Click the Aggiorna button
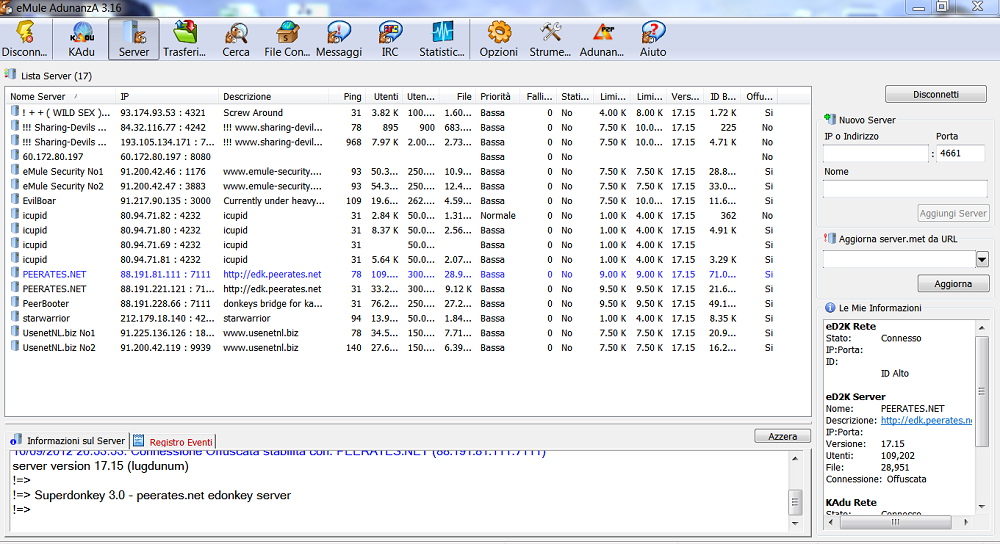 click(x=953, y=284)
